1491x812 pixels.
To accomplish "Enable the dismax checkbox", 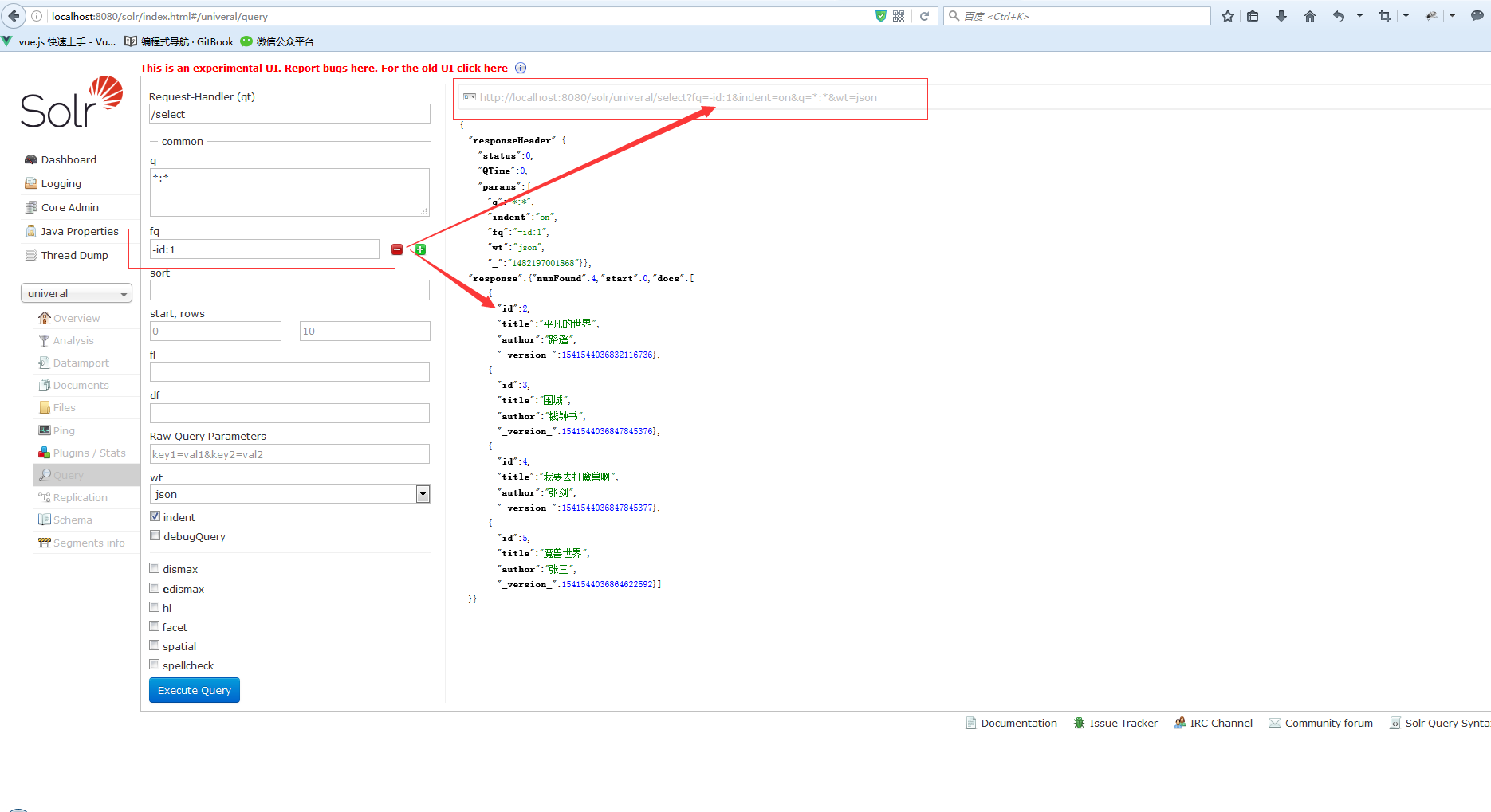I will tap(155, 568).
